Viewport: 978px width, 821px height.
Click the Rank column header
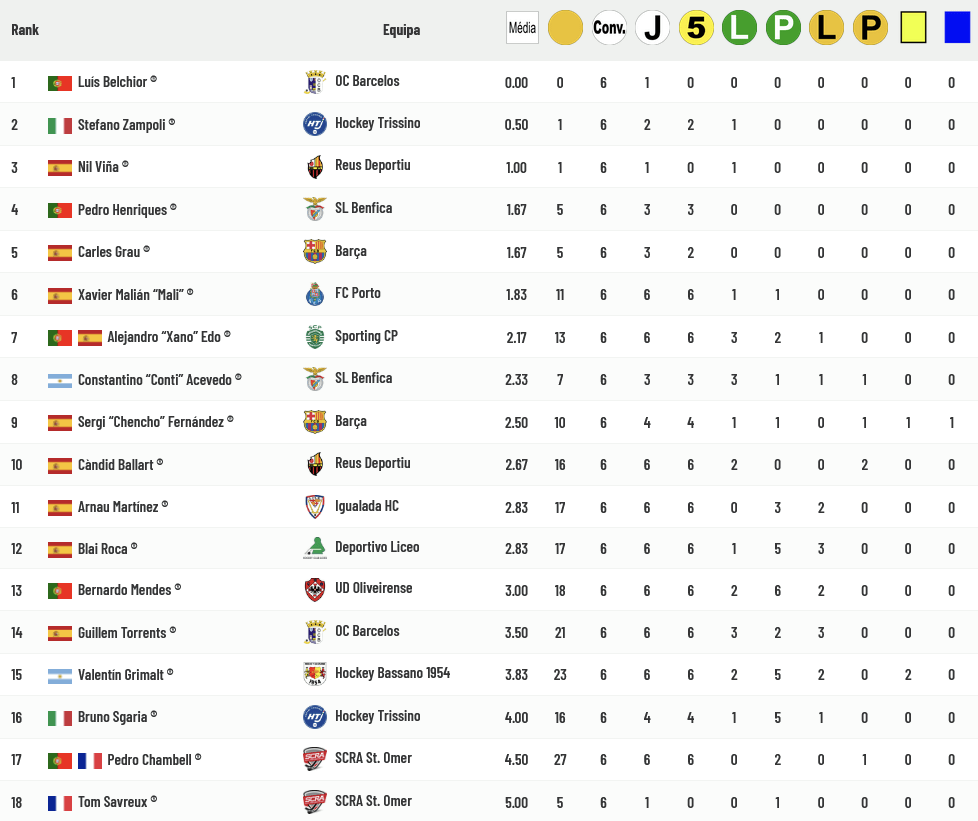point(25,30)
